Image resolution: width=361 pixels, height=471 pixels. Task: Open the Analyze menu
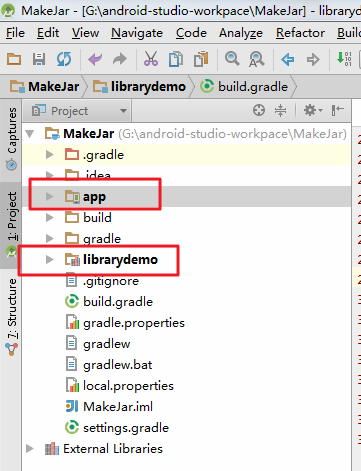click(241, 33)
